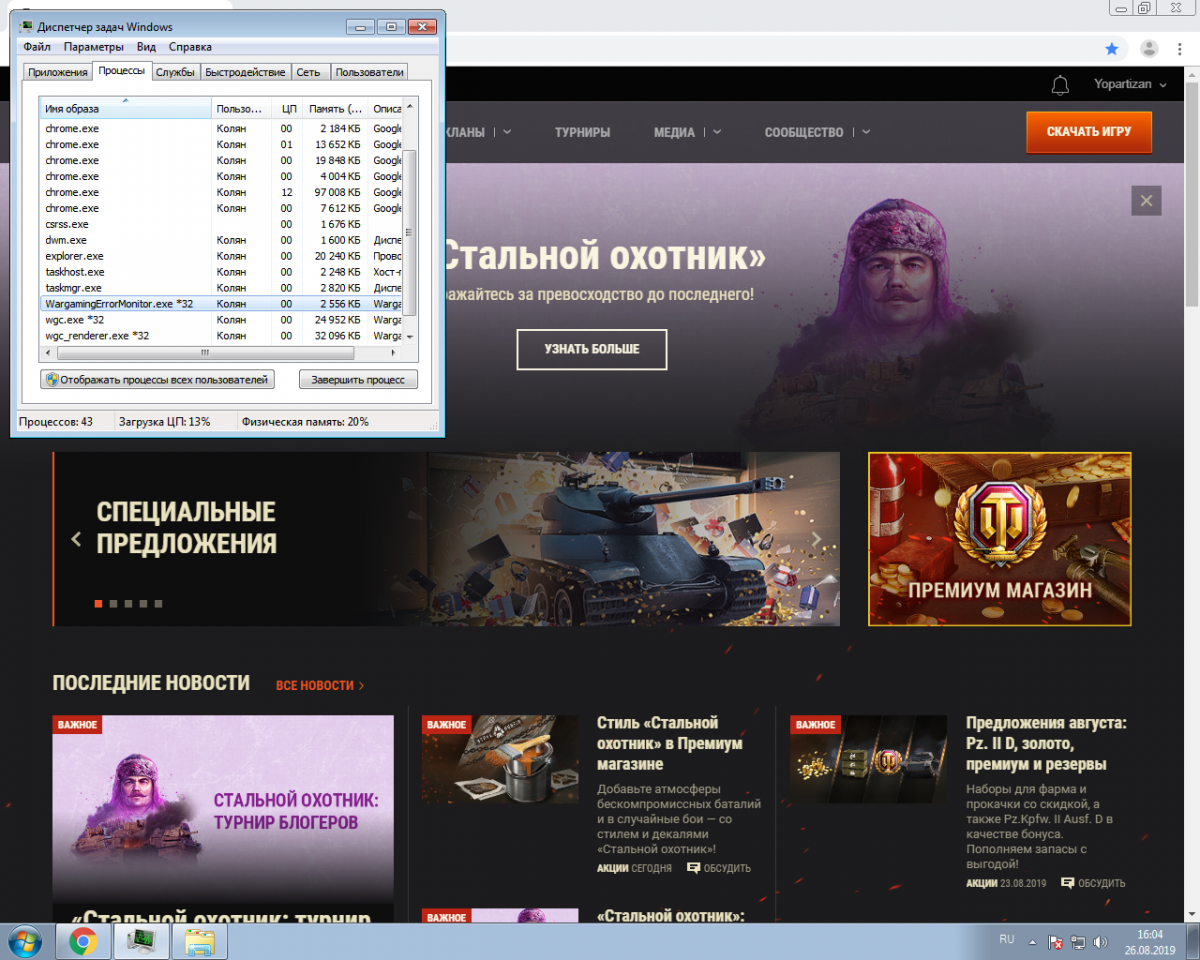Viewport: 1200px width, 960px height.
Task: Select the dwm.exe process row
Action: (x=220, y=240)
